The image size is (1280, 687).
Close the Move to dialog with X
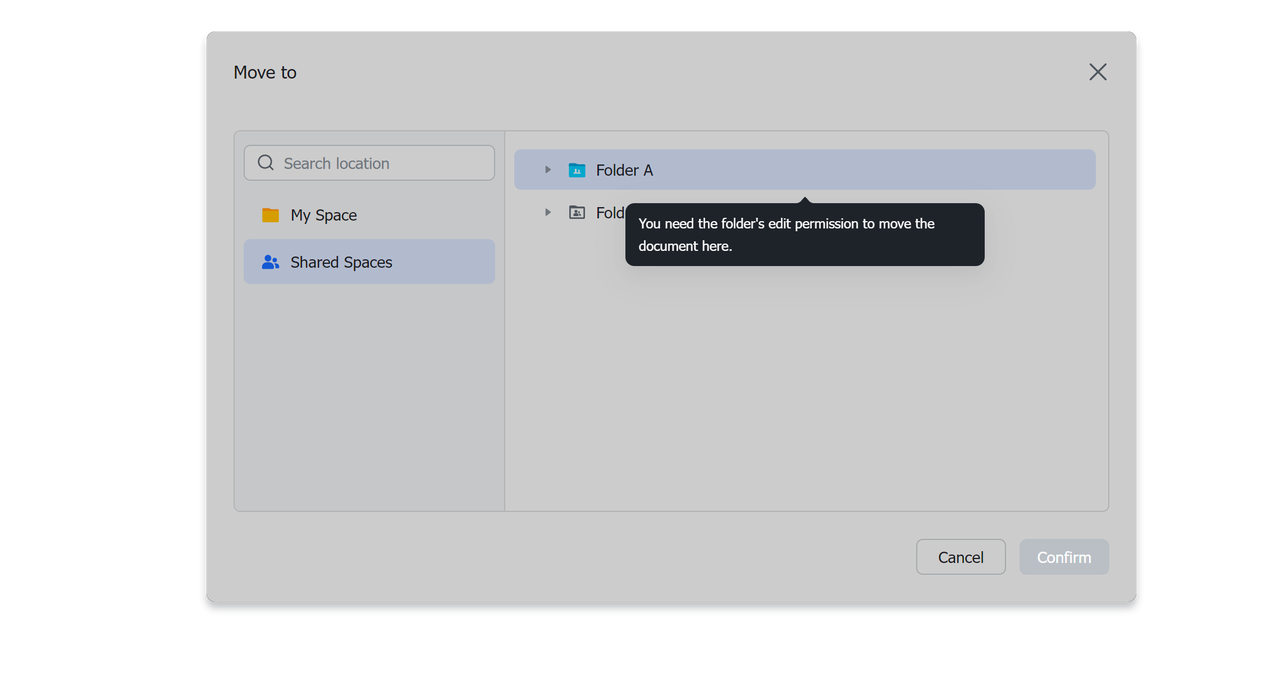(x=1097, y=72)
